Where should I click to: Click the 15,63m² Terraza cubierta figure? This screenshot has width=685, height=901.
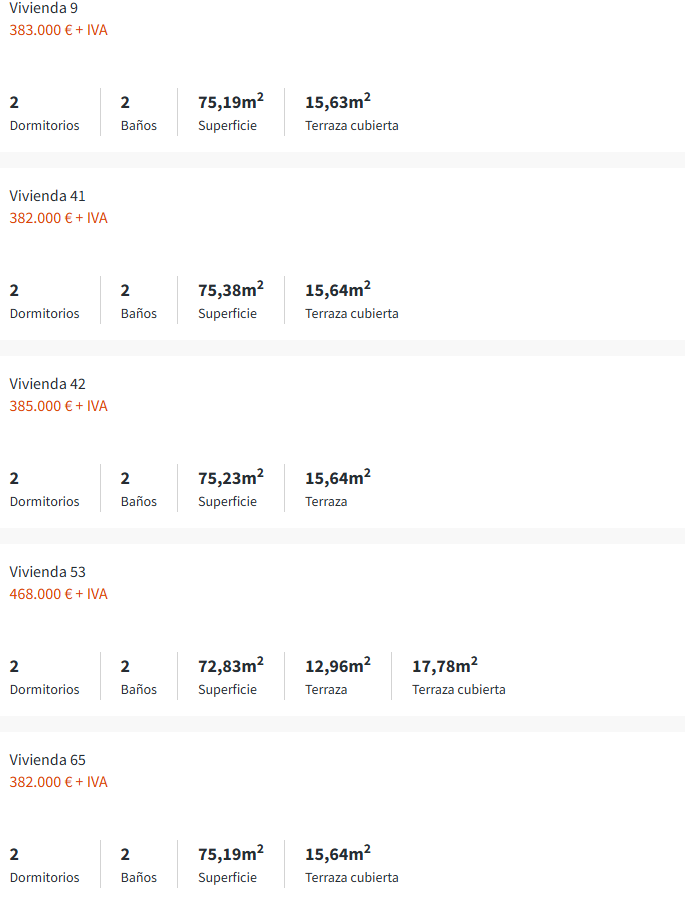click(x=337, y=102)
